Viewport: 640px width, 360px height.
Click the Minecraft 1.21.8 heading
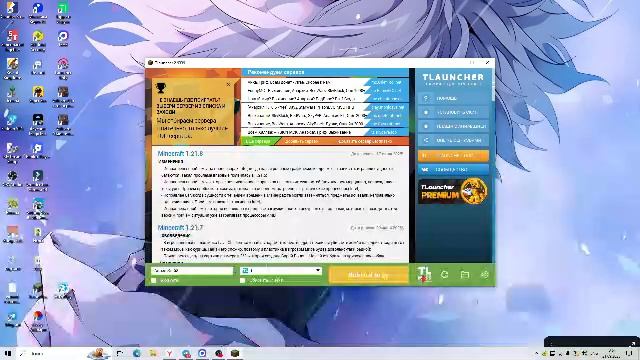(180, 154)
